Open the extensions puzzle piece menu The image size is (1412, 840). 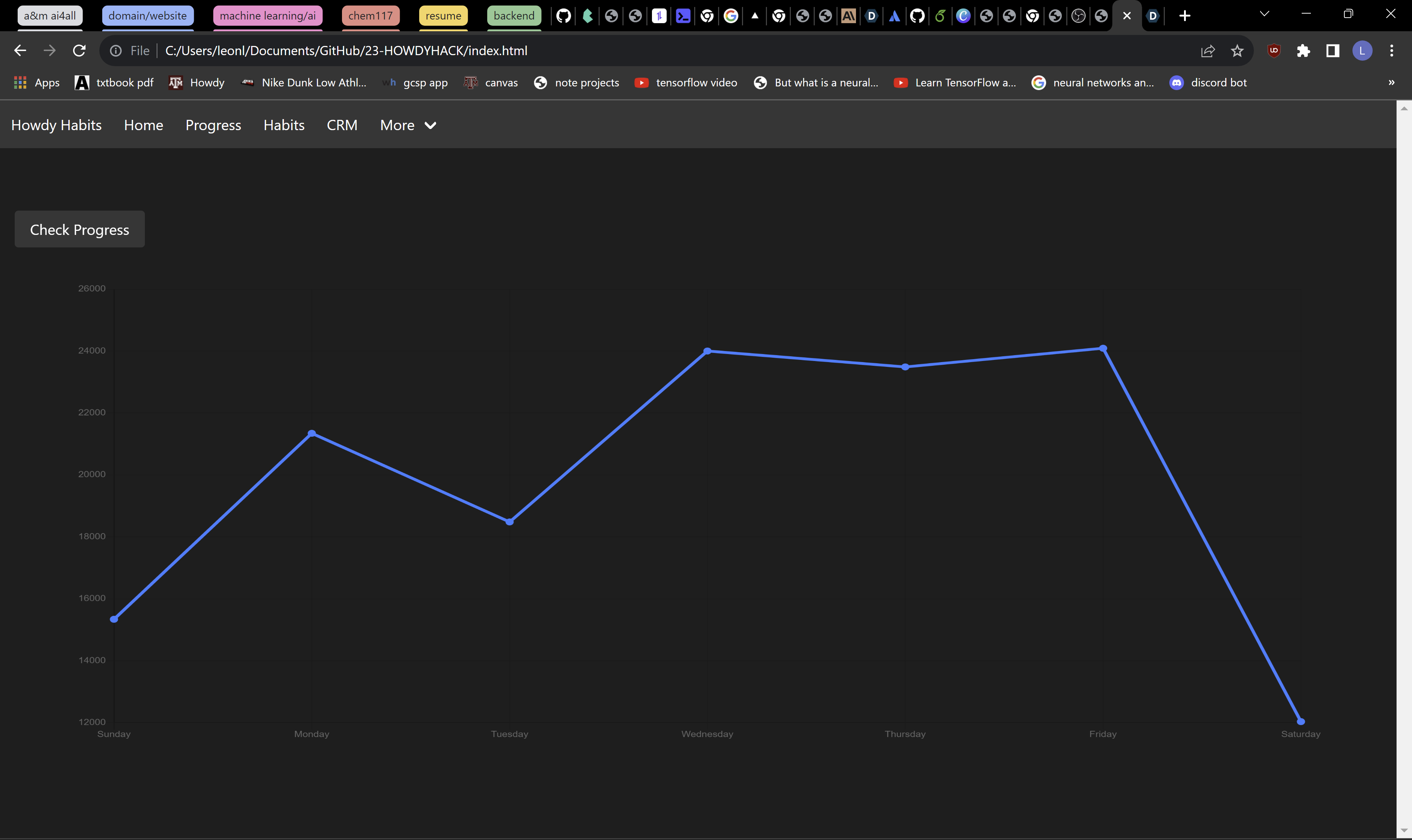(x=1303, y=51)
